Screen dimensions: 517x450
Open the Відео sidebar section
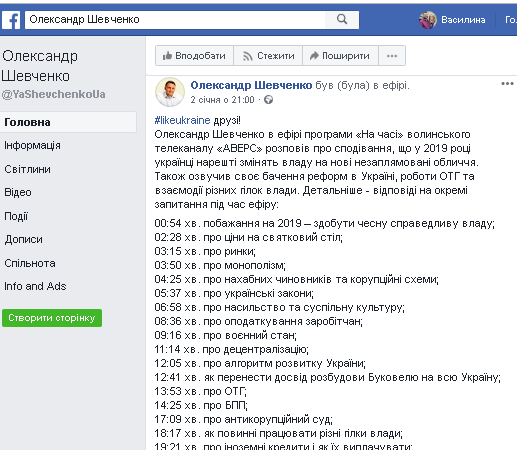pyautogui.click(x=18, y=192)
